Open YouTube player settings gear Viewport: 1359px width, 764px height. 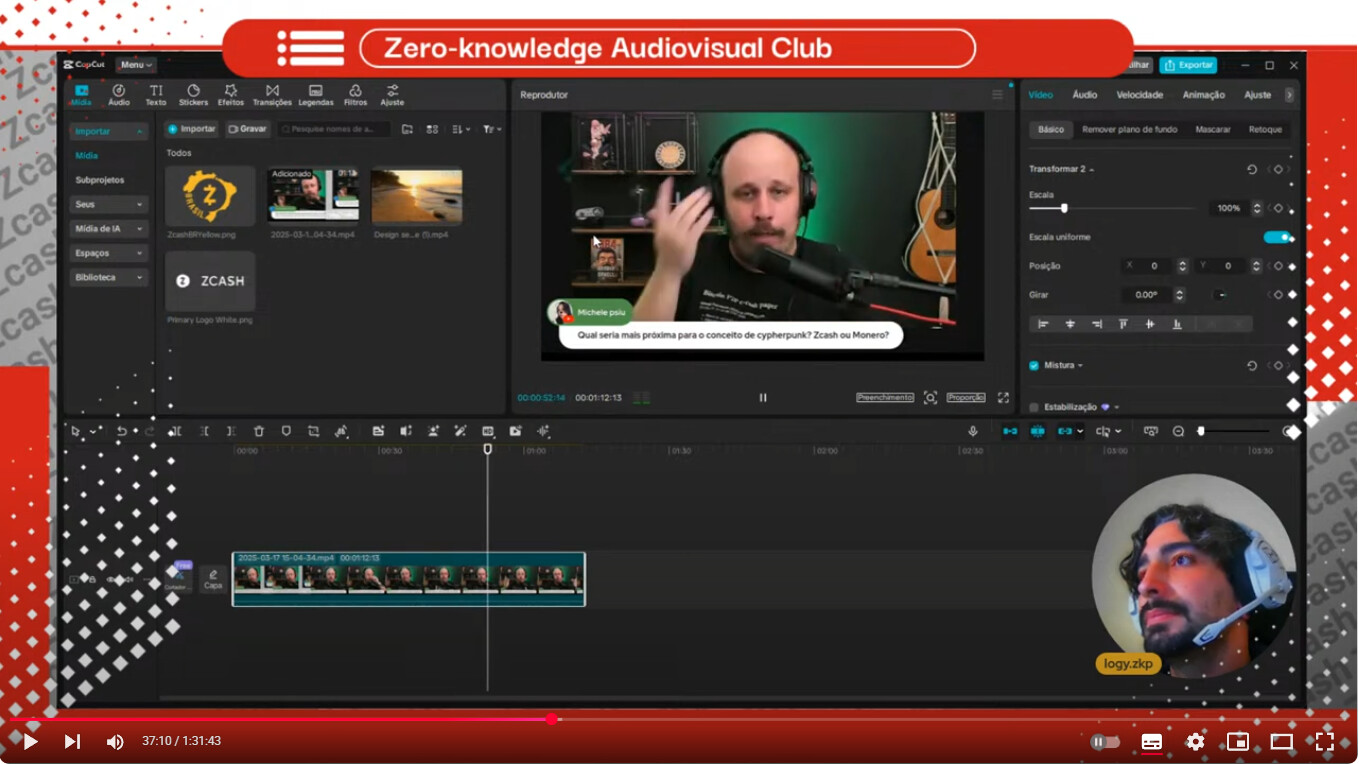tap(1195, 741)
